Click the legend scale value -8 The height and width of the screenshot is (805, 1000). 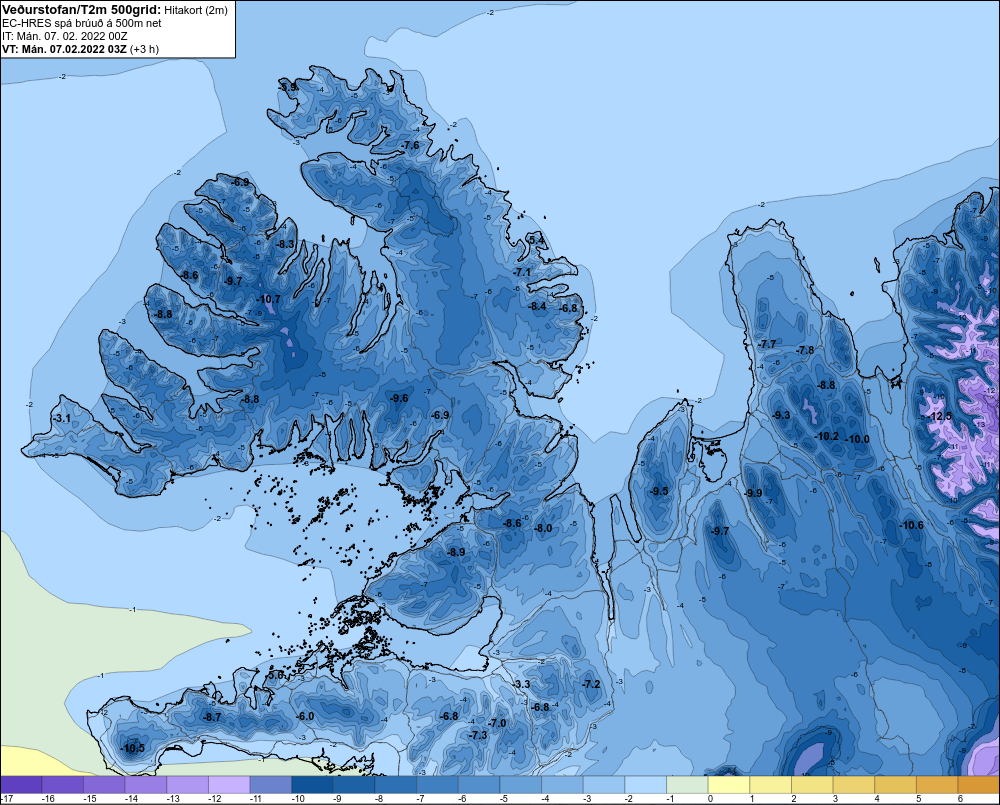381,799
